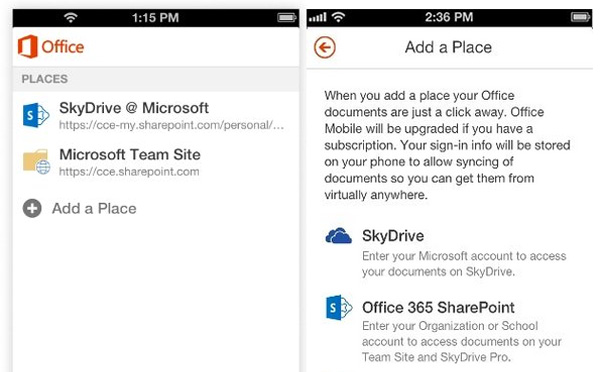Choose the 'Add a Place' option

pos(94,209)
